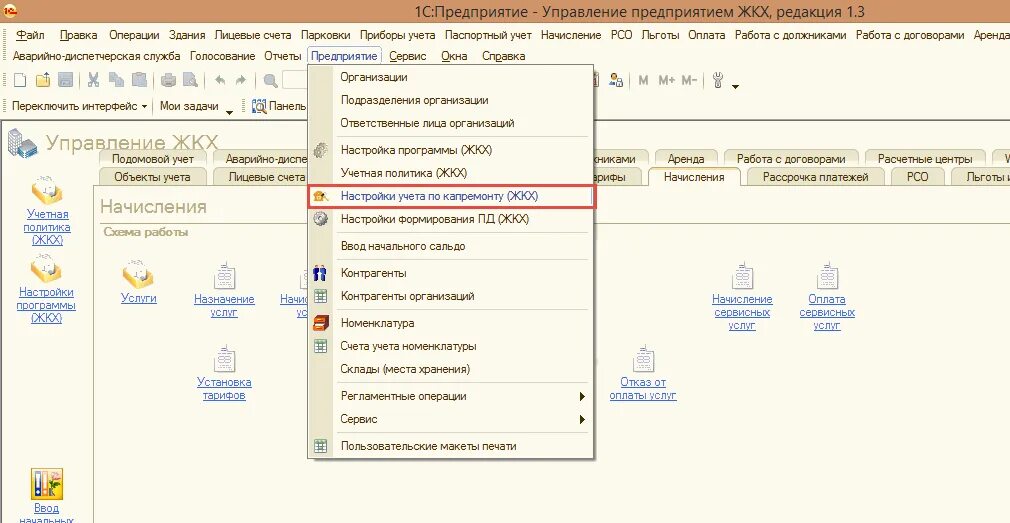Click the Print icon in toolbar
The width and height of the screenshot is (1010, 523).
tap(168, 81)
